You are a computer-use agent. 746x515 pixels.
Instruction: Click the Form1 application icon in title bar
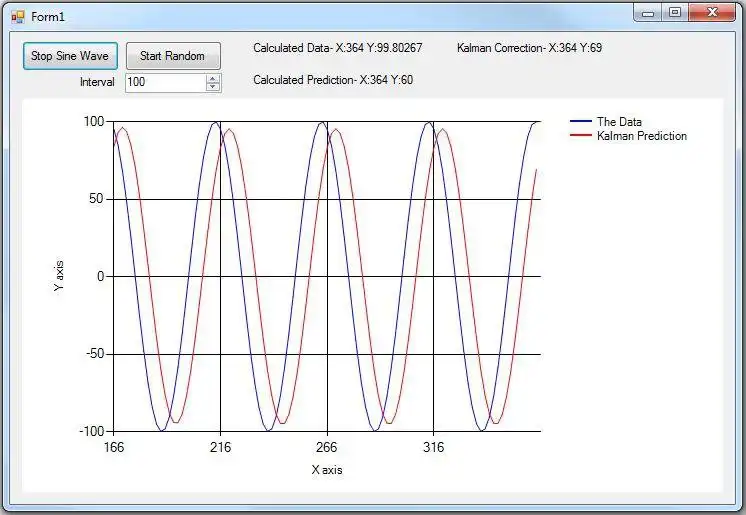point(18,17)
